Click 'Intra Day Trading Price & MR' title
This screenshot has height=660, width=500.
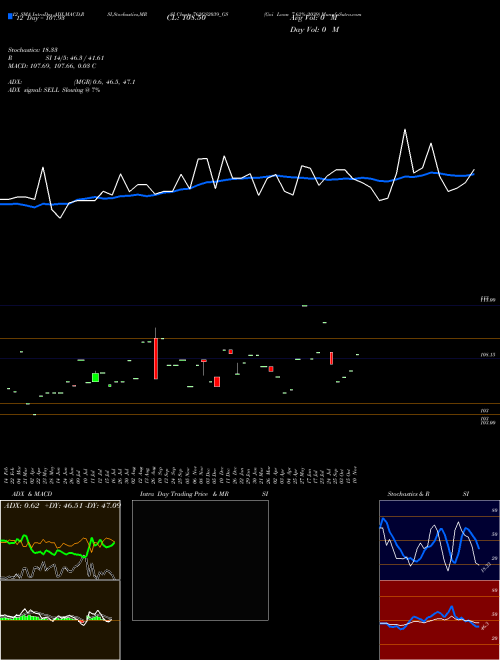184,494
